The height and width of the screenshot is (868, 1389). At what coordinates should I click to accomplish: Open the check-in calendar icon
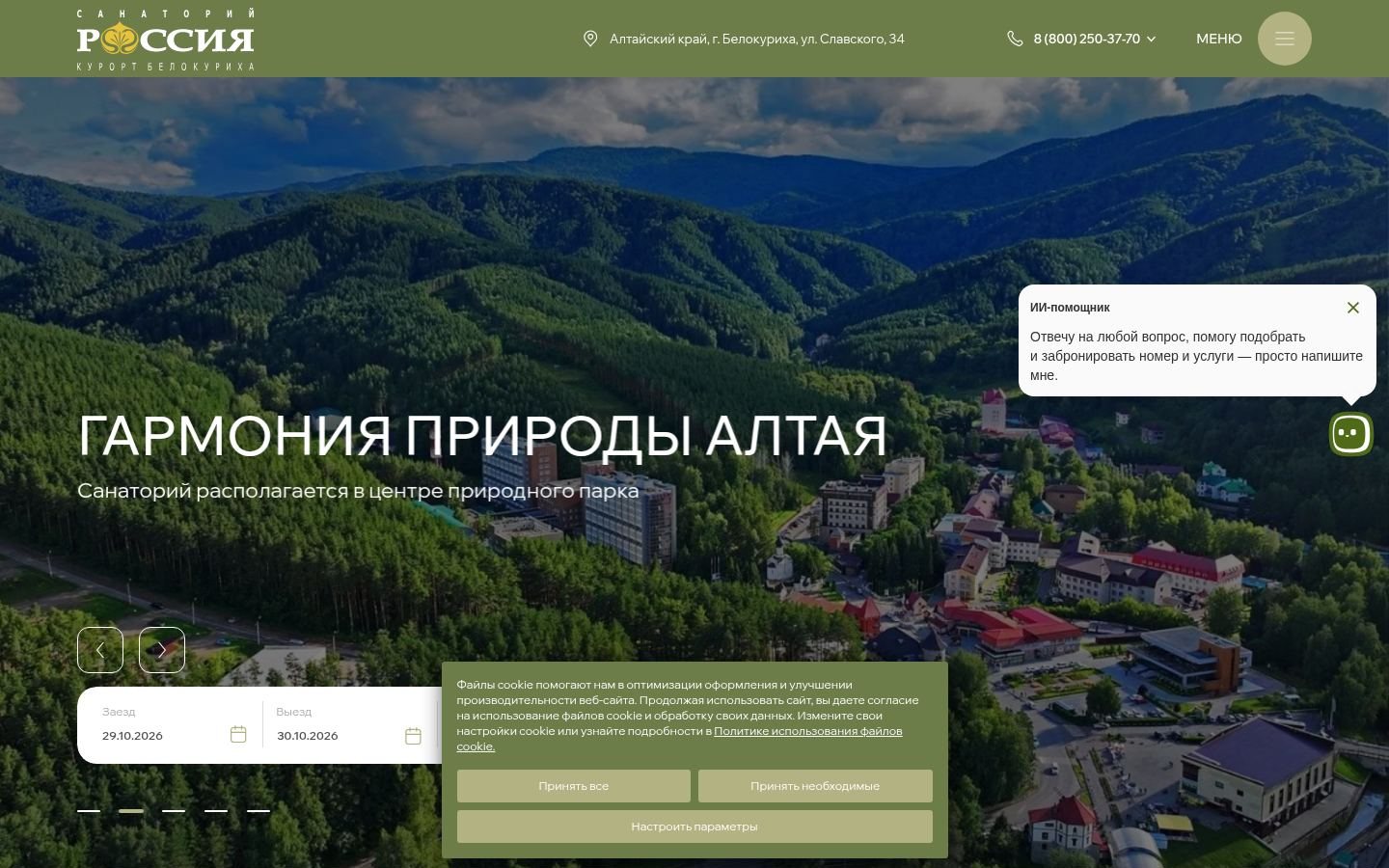pyautogui.click(x=238, y=735)
